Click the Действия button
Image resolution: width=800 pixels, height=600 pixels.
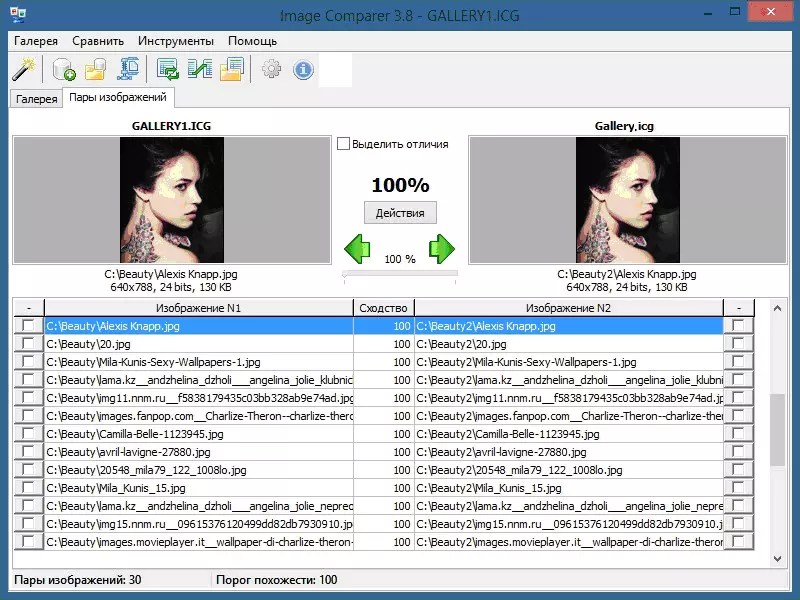[x=400, y=213]
